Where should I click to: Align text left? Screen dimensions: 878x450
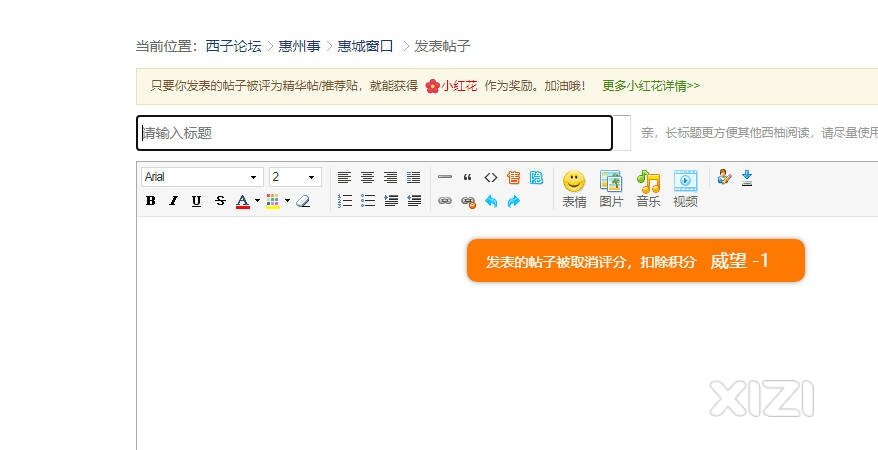344,177
